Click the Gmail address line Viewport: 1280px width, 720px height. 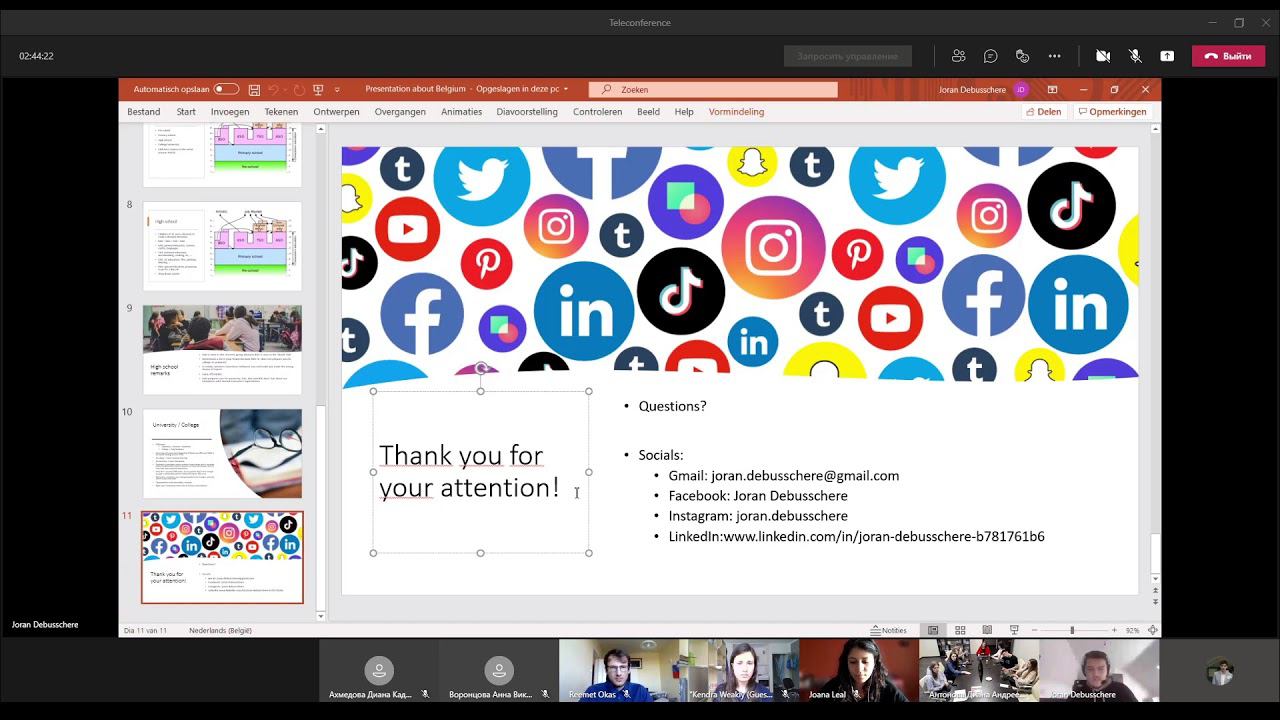pos(784,476)
